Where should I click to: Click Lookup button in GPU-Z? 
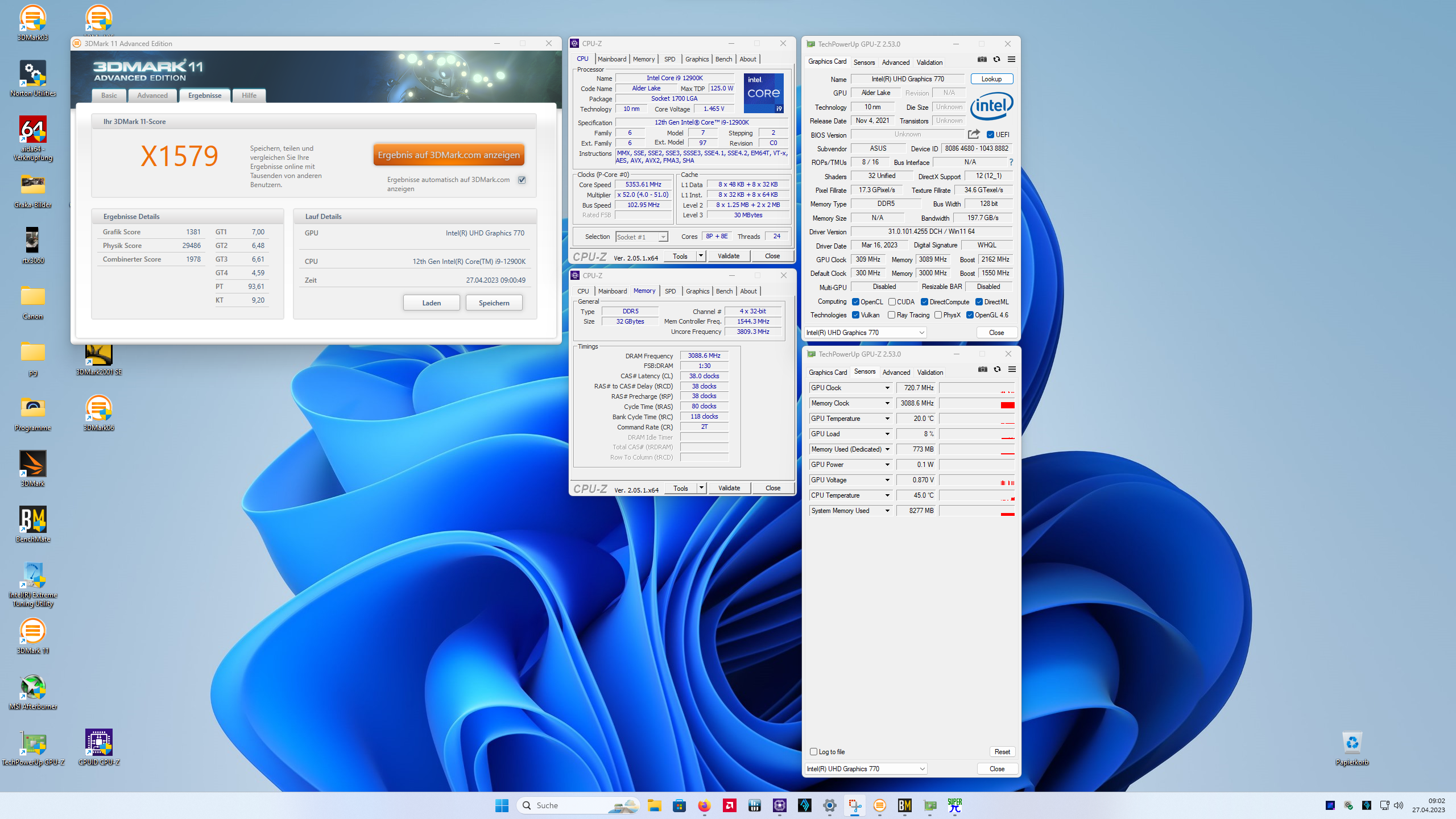[991, 79]
